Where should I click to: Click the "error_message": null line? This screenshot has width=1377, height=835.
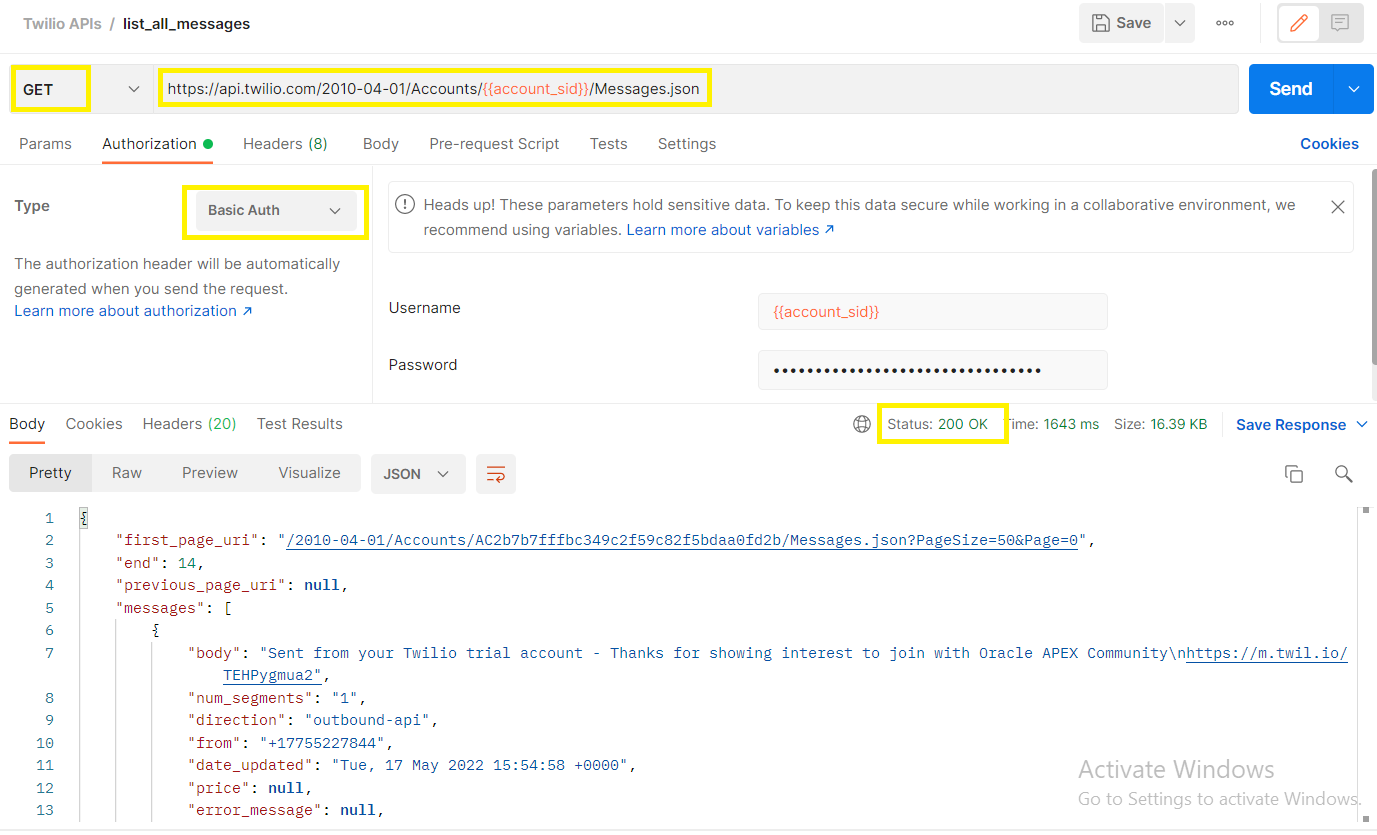pyautogui.click(x=286, y=810)
